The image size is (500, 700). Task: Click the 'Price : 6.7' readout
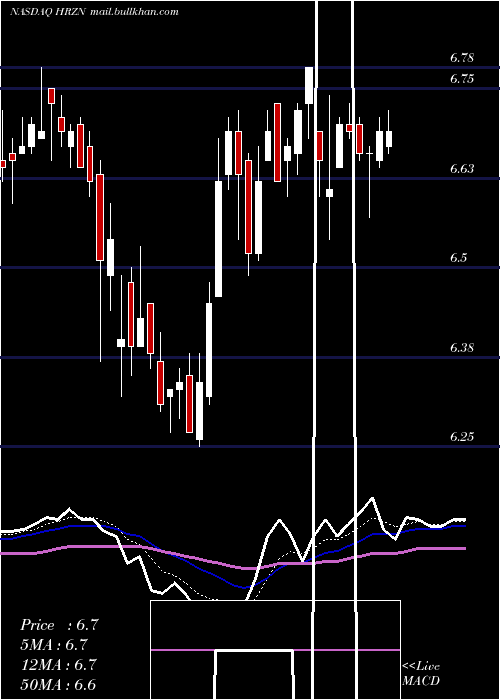pos(59,625)
